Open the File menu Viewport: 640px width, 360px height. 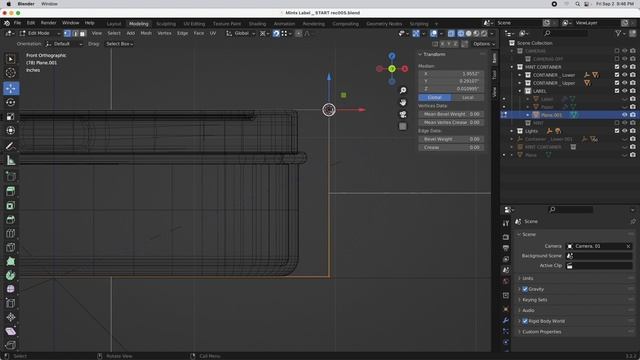[17, 23]
